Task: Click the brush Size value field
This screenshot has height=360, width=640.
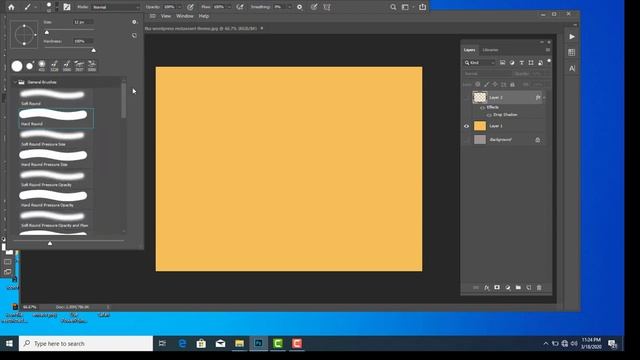Action: (x=83, y=22)
